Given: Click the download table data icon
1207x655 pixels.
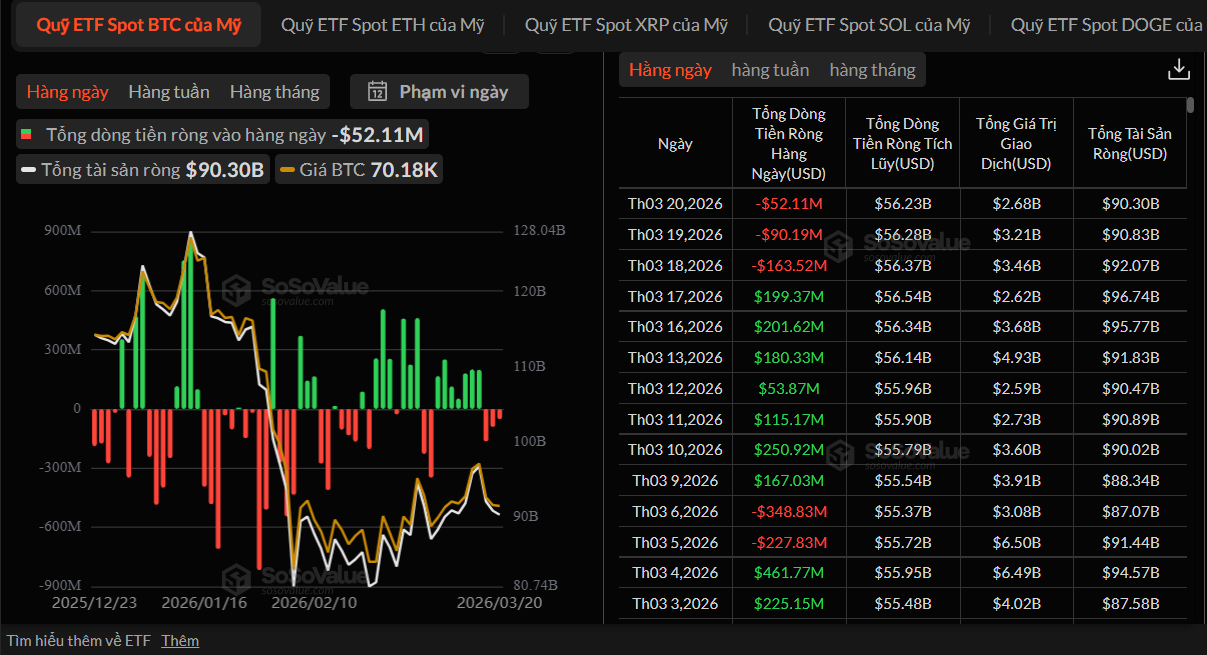Looking at the screenshot, I should [1179, 69].
